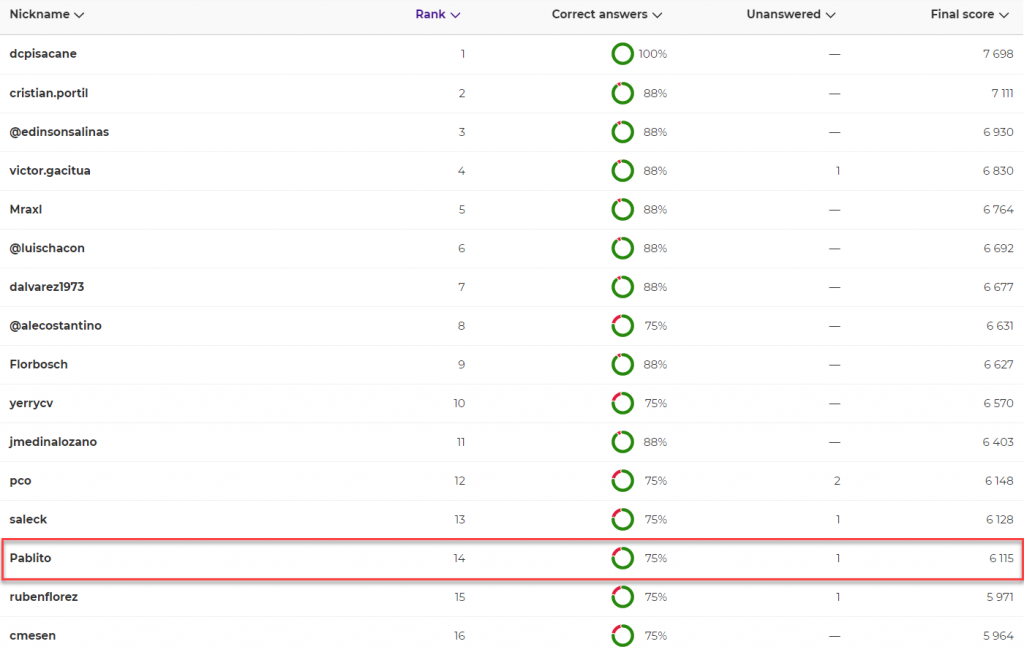This screenshot has height=655, width=1024.
Task: Click rank 10 cell for yerrycv
Action: (x=459, y=404)
